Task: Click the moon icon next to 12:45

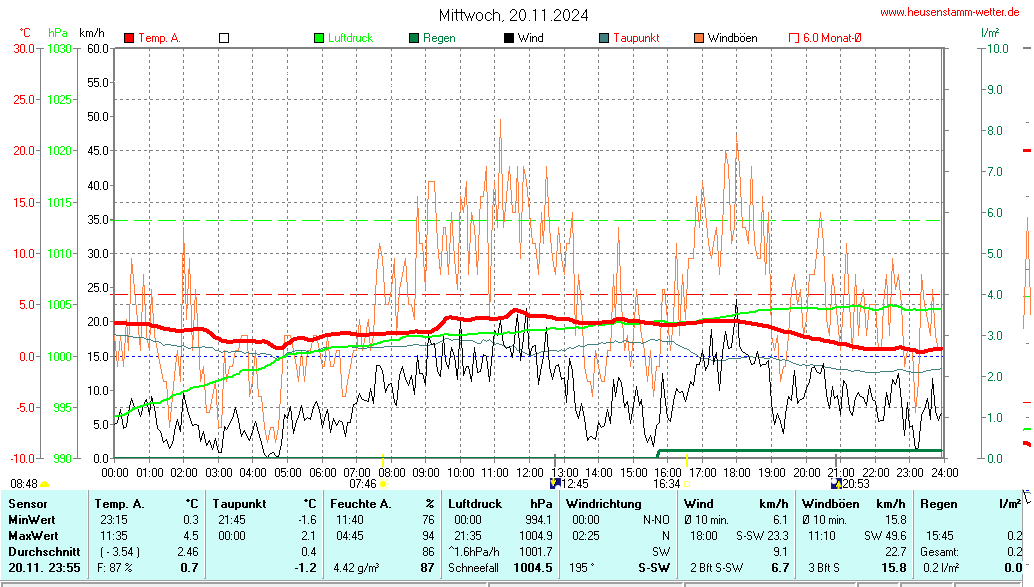Action: pyautogui.click(x=555, y=484)
